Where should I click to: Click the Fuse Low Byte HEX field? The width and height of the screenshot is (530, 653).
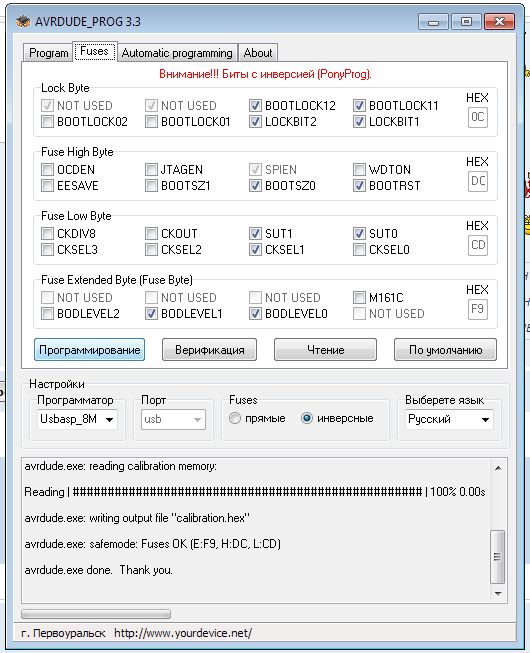(x=478, y=245)
